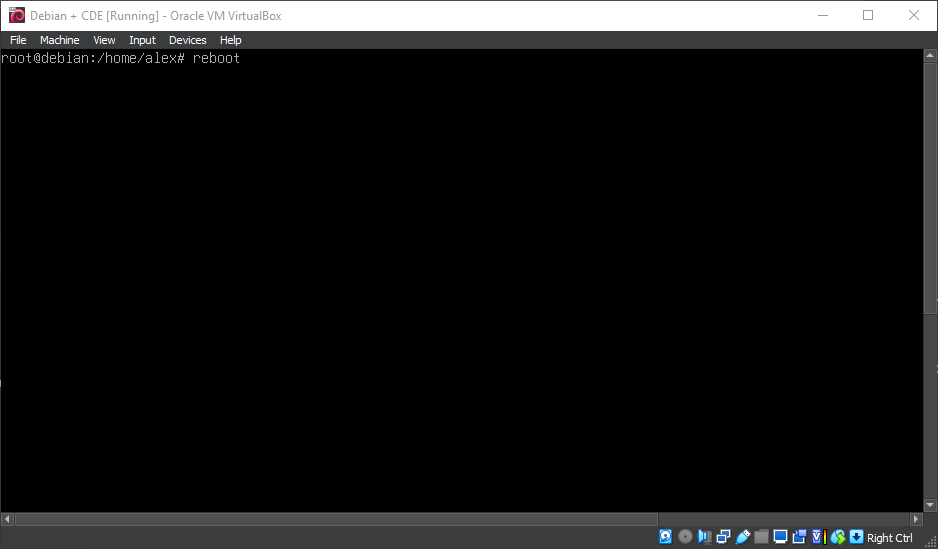Viewport: 938px width, 549px height.
Task: Click the horizontal scrollbar left arrow
Action: pos(7,519)
